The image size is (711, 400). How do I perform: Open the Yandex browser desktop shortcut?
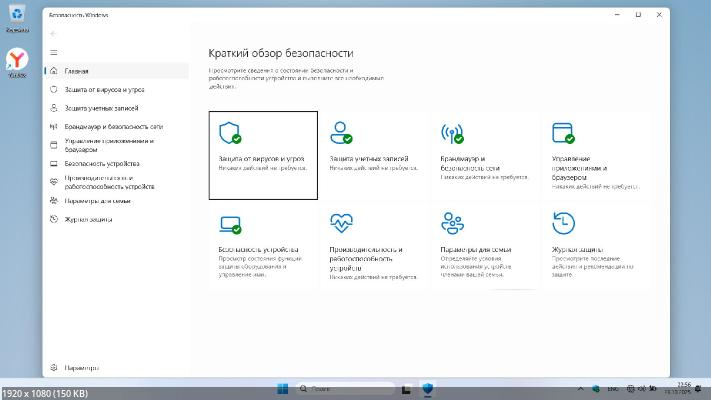point(17,60)
